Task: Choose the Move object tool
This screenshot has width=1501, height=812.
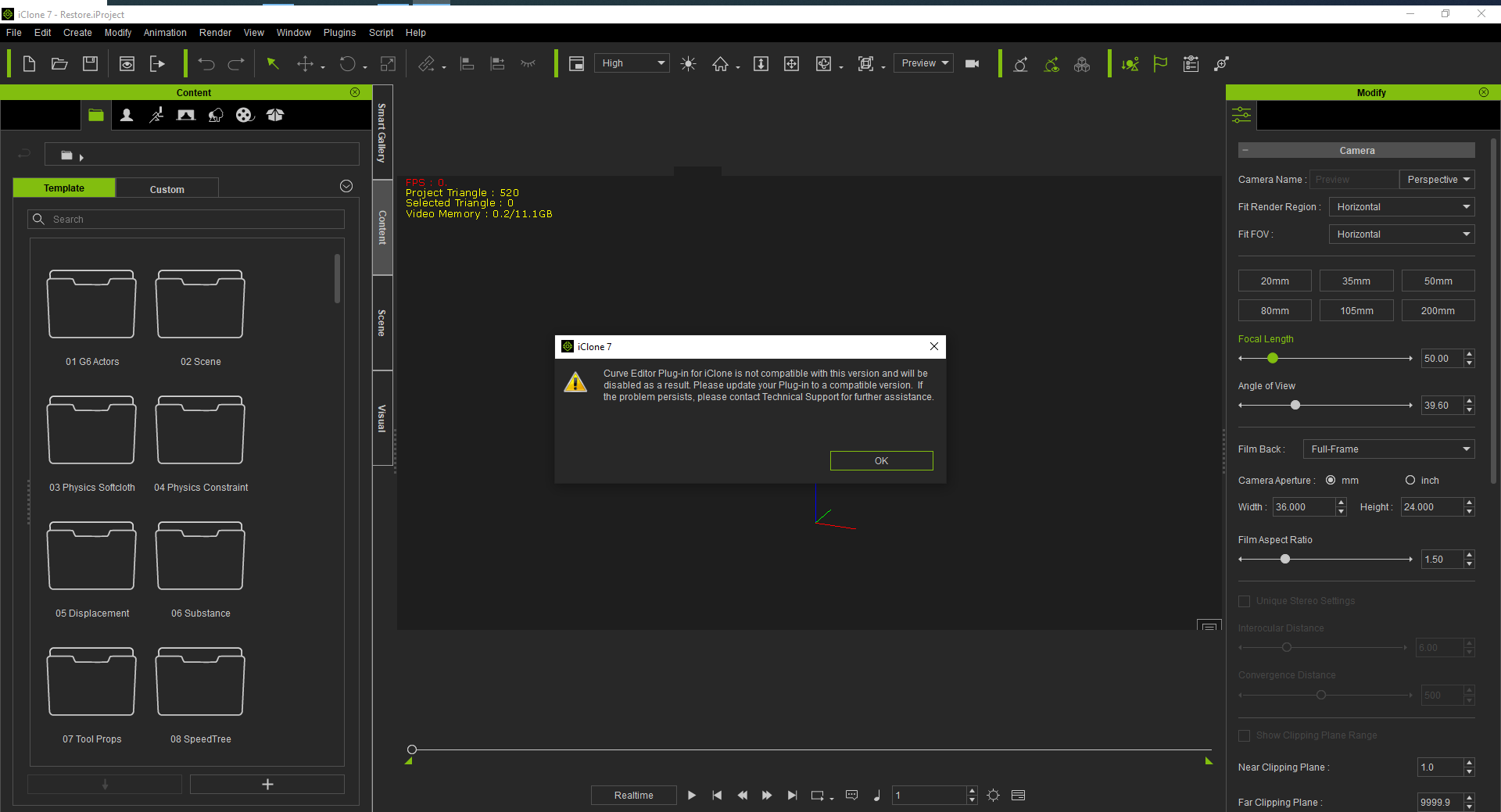Action: [x=306, y=64]
